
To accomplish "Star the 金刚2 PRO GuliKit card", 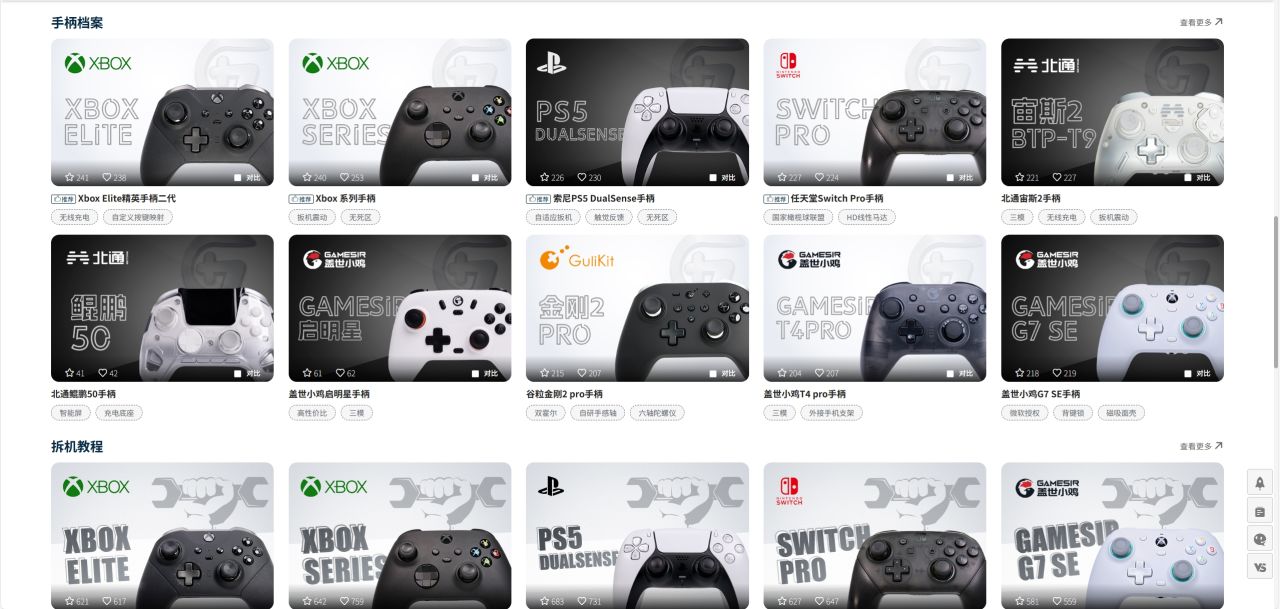I will [545, 374].
